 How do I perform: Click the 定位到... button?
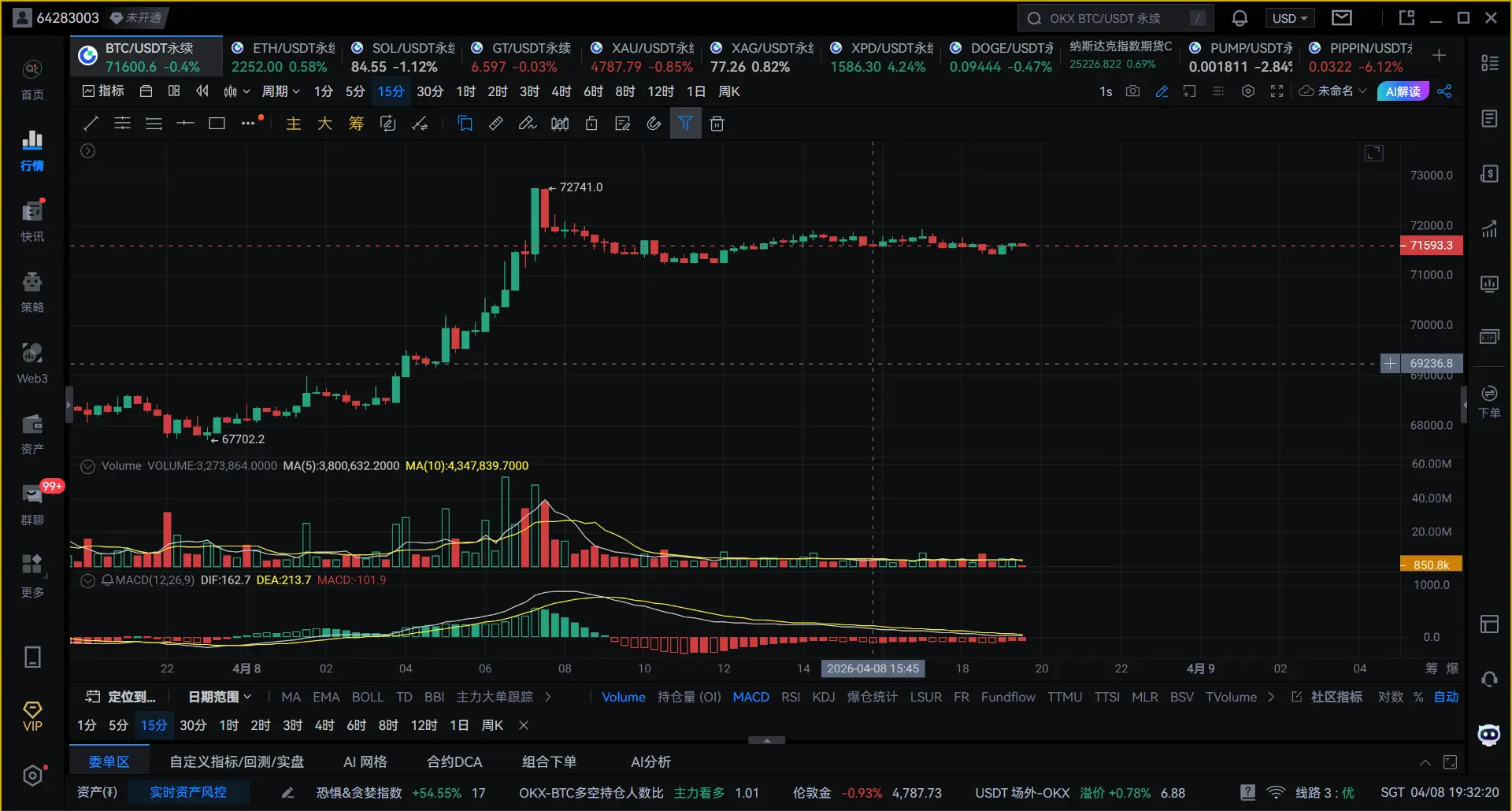(x=120, y=697)
